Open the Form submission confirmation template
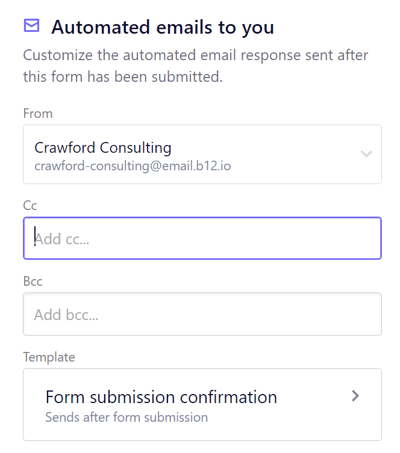Viewport: 400px width, 453px height. [x=202, y=404]
